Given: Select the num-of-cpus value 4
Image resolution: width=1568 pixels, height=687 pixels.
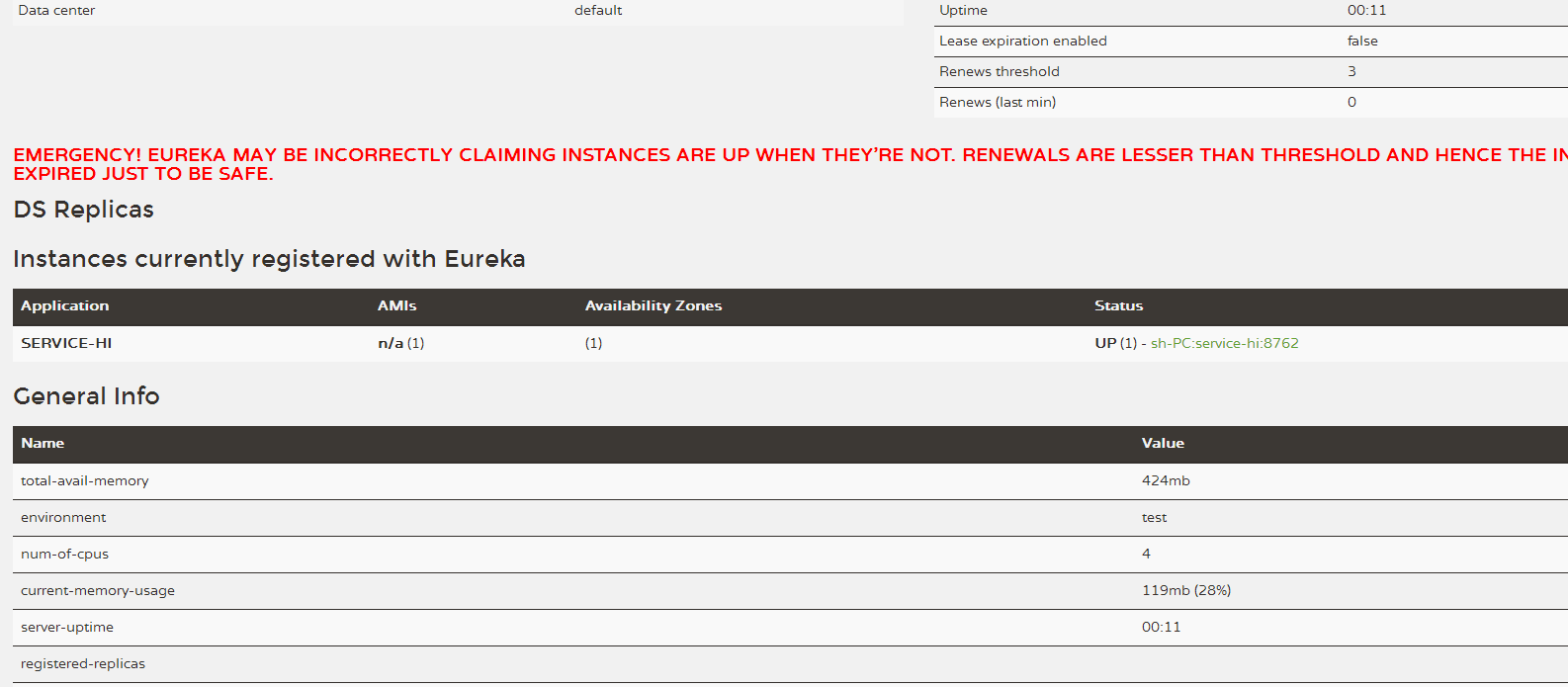Looking at the screenshot, I should point(1146,554).
